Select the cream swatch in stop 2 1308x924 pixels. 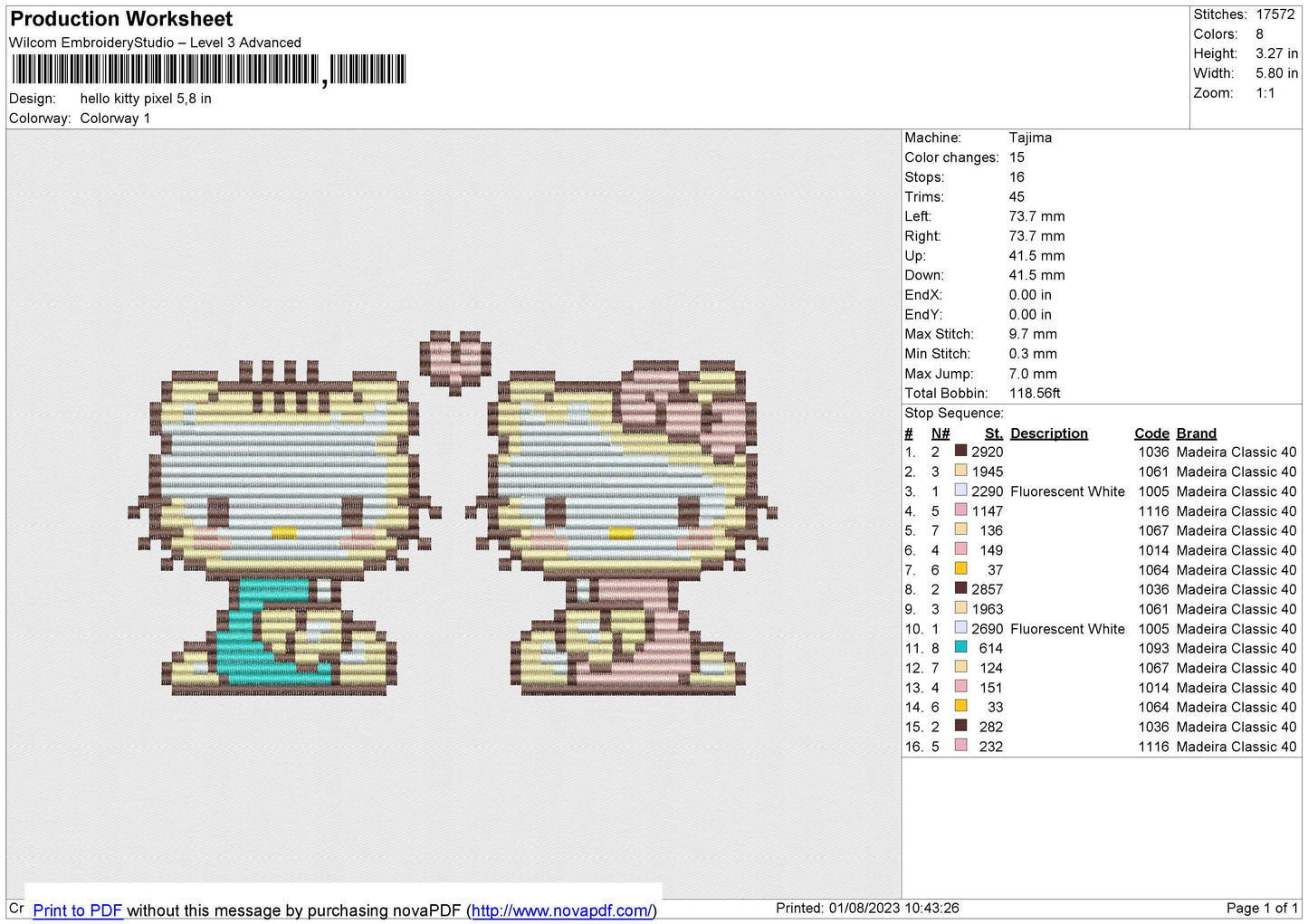pyautogui.click(x=960, y=471)
